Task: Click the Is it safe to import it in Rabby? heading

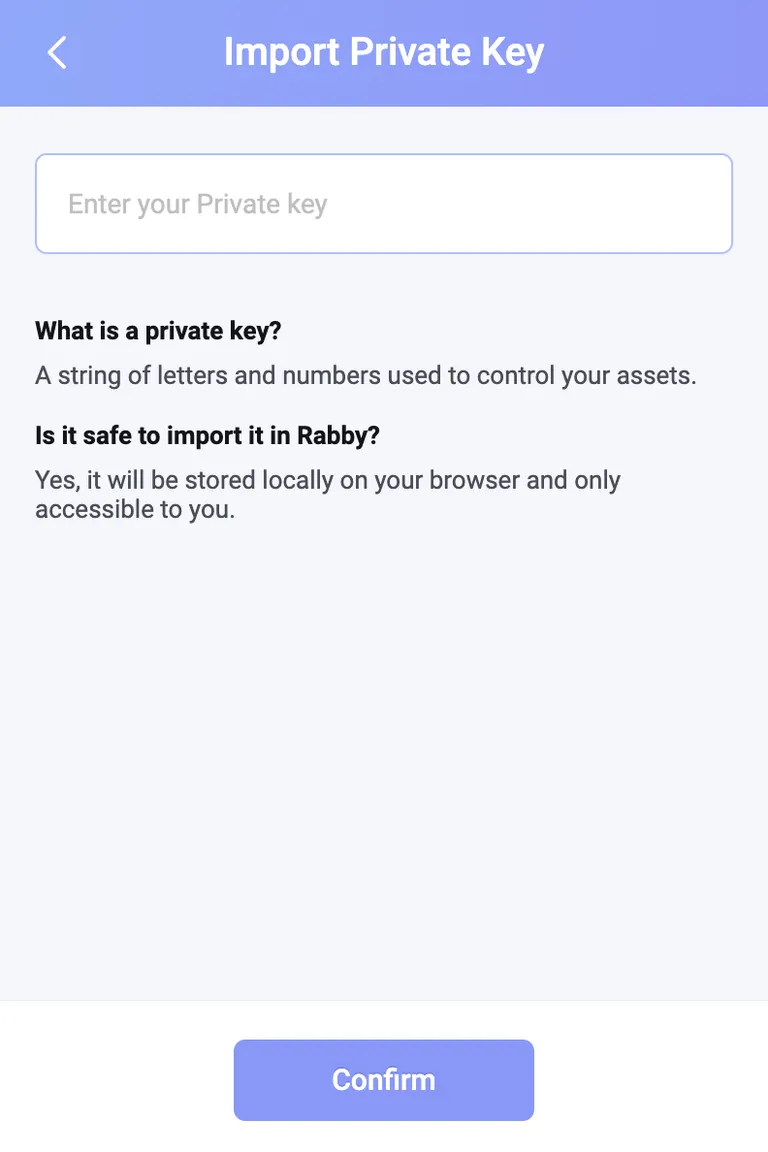Action: tap(207, 436)
